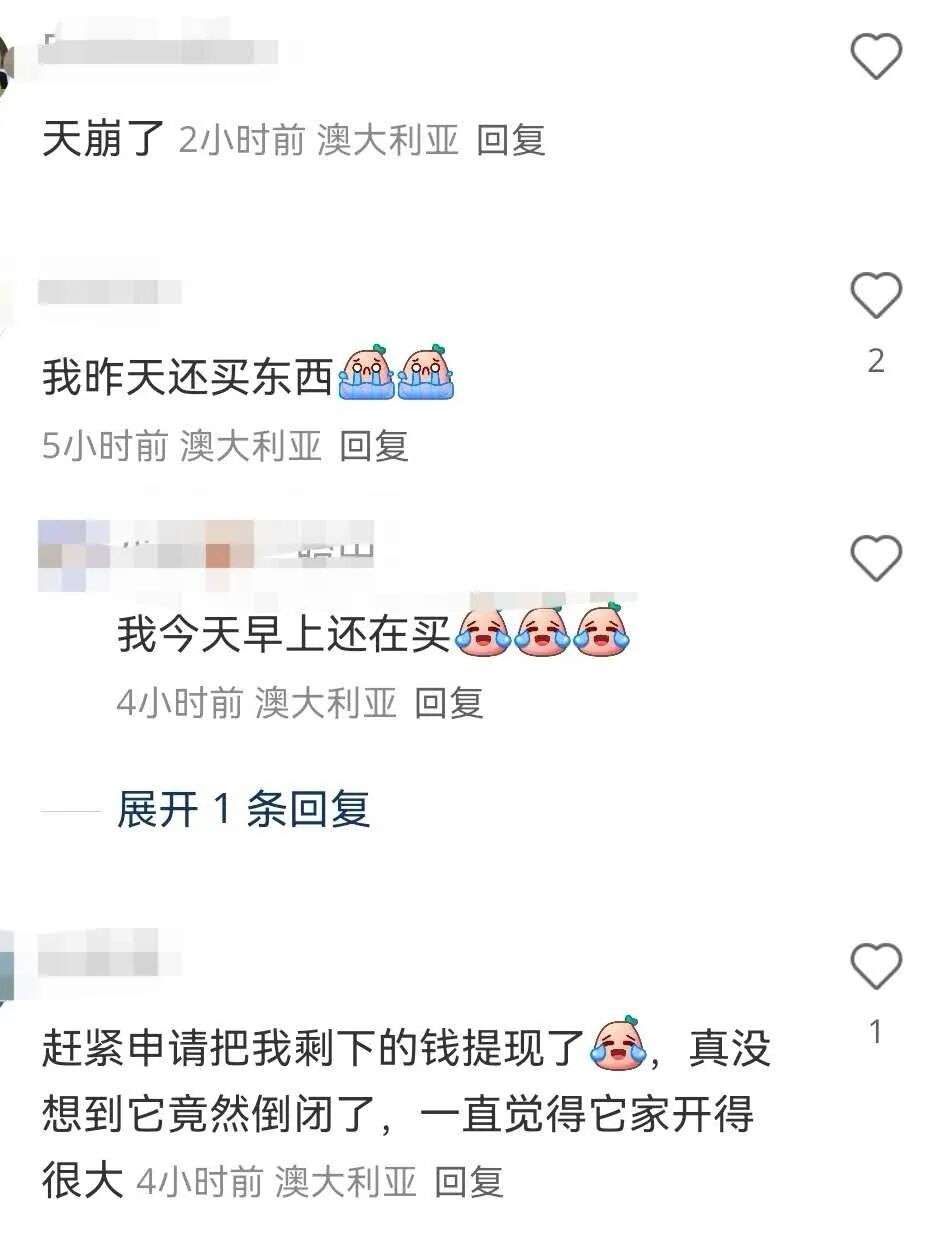
Task: Click 回复 under "我今天早上还在买"
Action: (x=449, y=703)
